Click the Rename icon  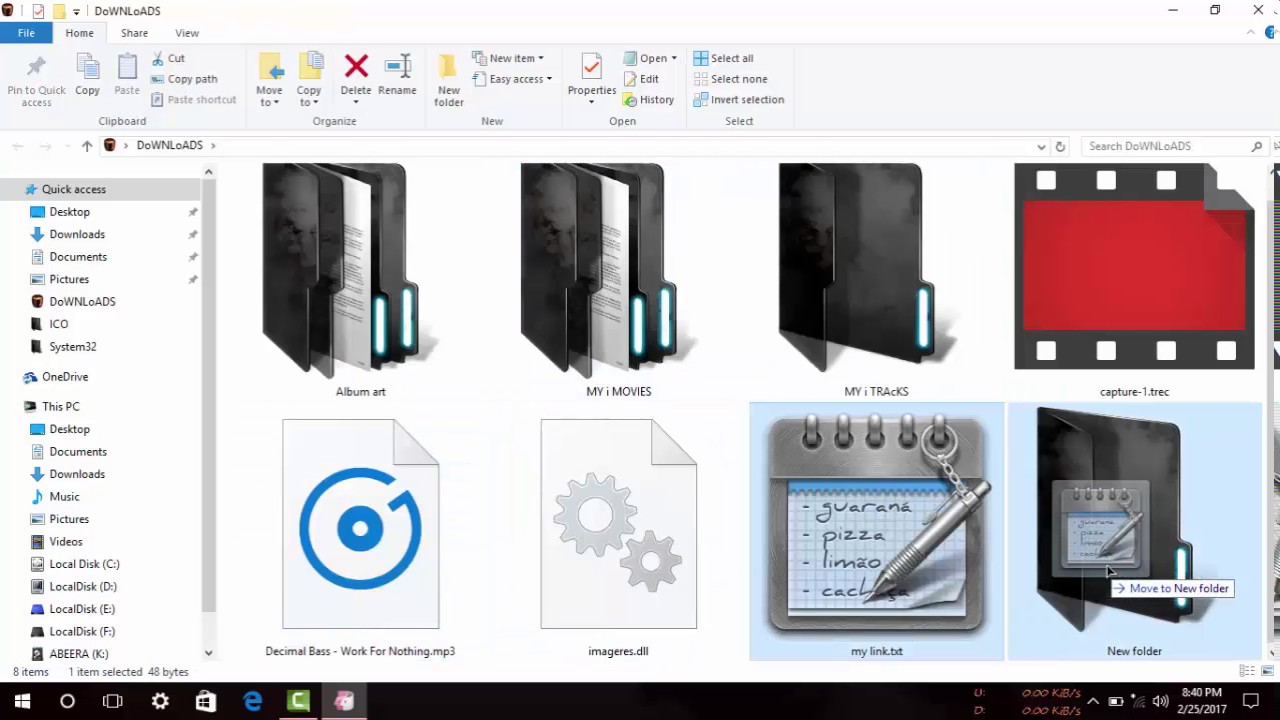(x=397, y=75)
